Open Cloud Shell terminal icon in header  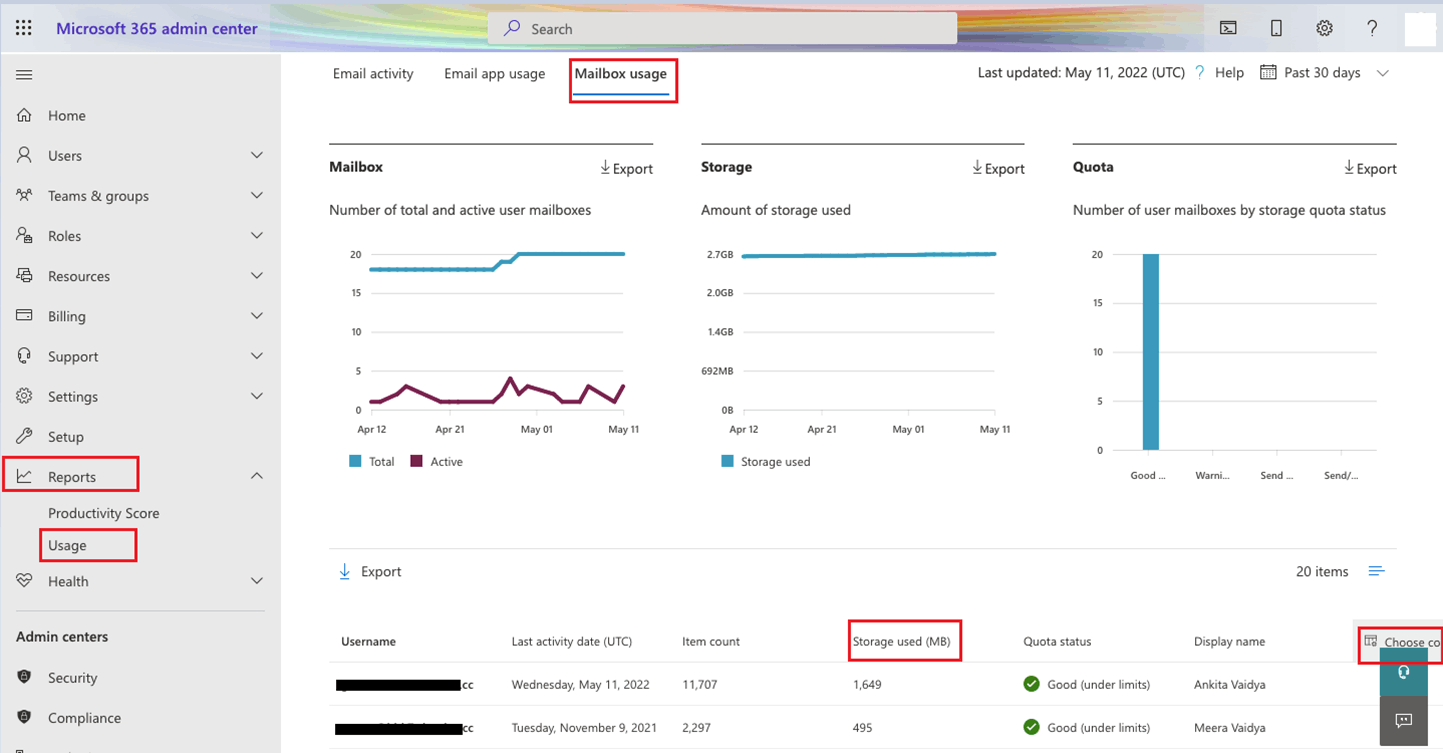click(x=1228, y=28)
